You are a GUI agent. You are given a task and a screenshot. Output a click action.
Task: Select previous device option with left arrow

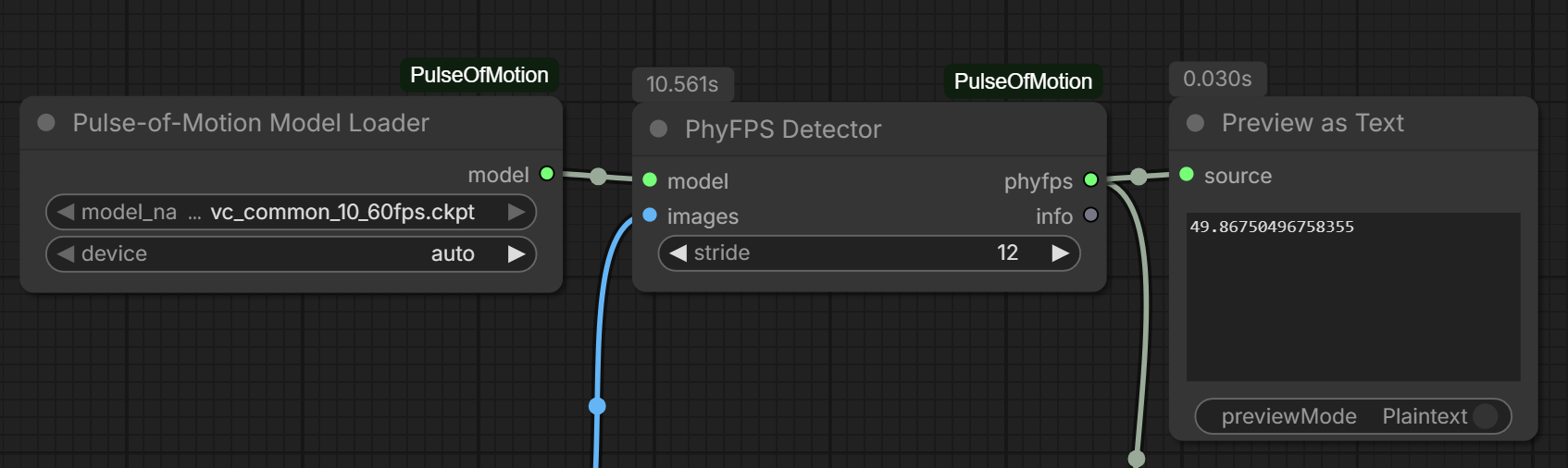[65, 253]
